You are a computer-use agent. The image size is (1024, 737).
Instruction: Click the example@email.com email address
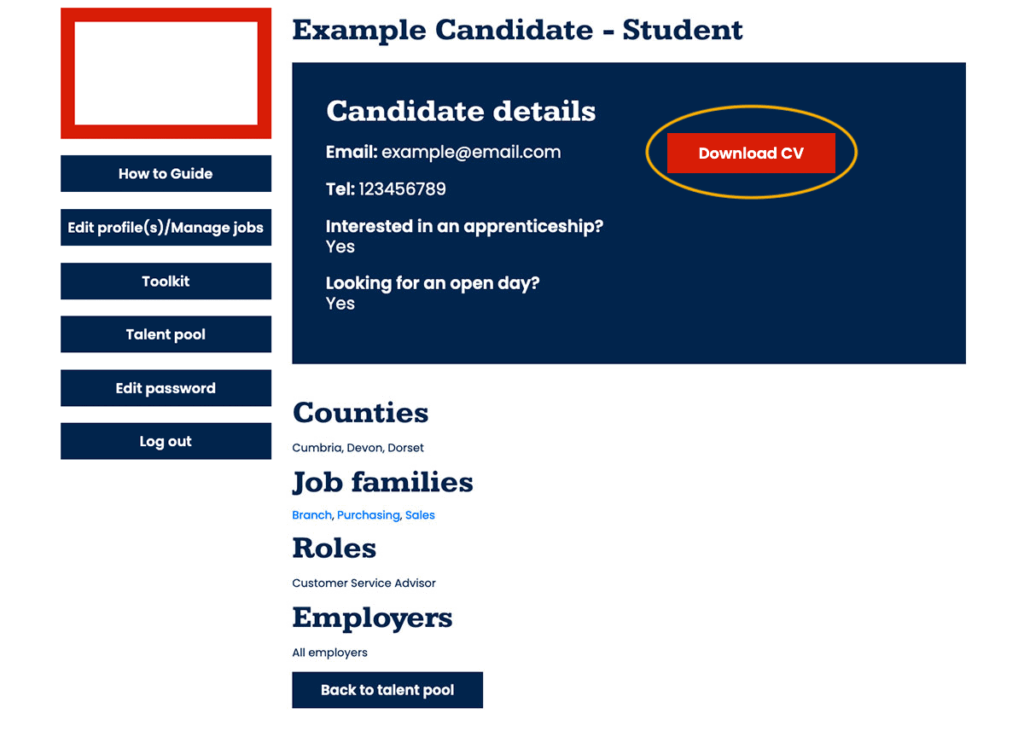tap(471, 153)
